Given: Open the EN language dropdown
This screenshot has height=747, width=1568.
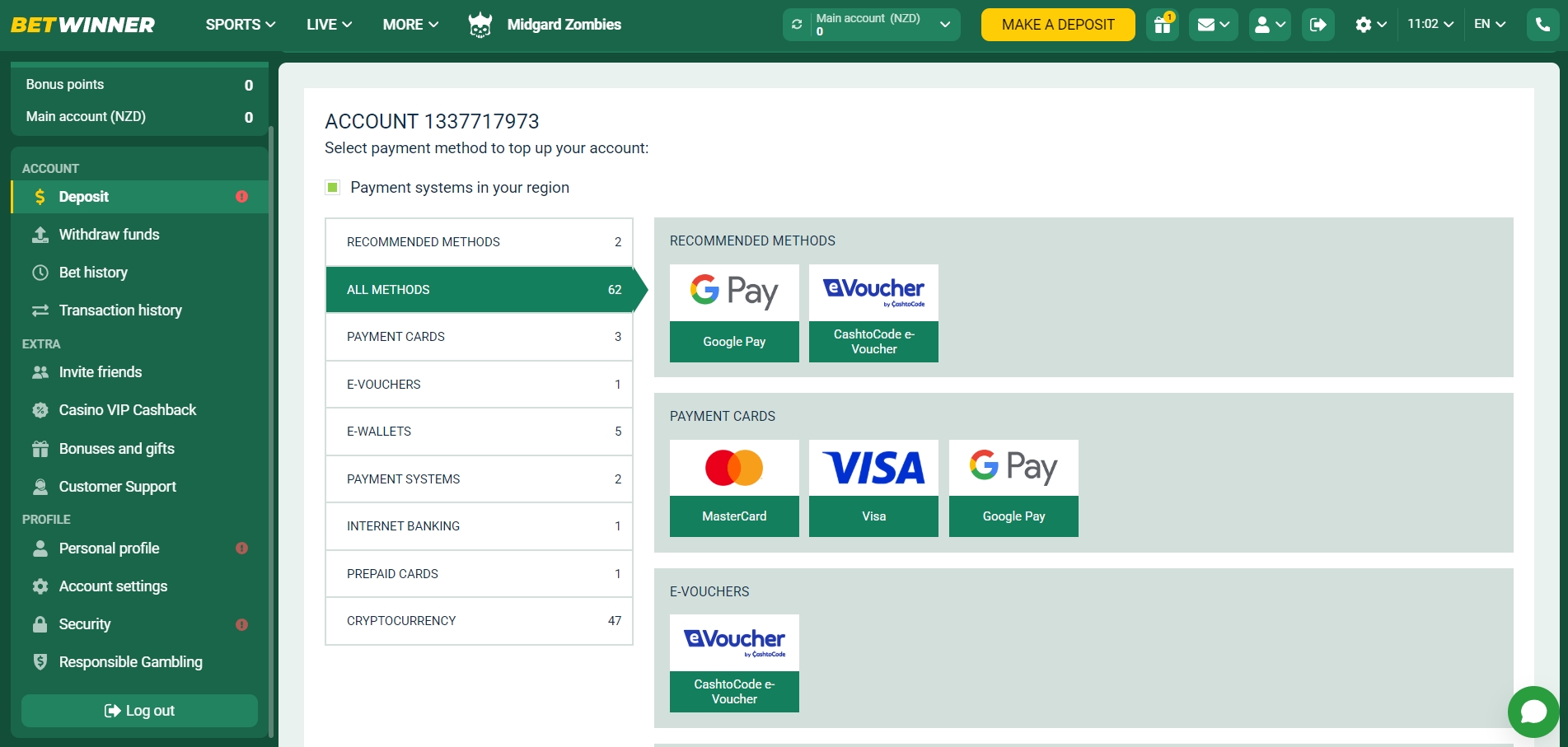Looking at the screenshot, I should coord(1490,24).
